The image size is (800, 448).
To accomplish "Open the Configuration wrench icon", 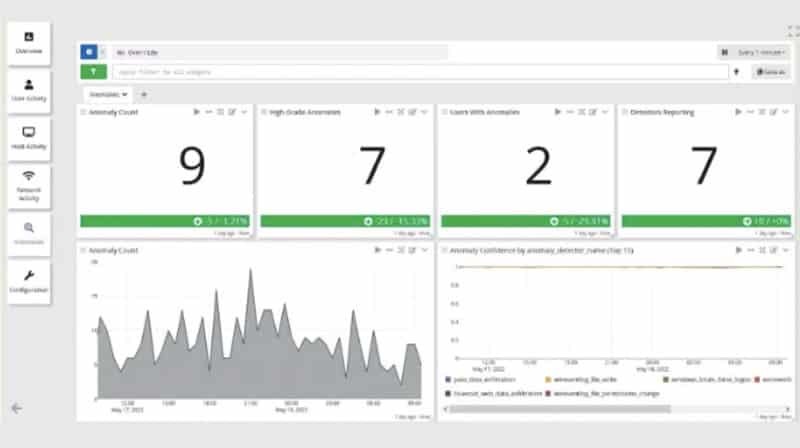I will point(29,280).
